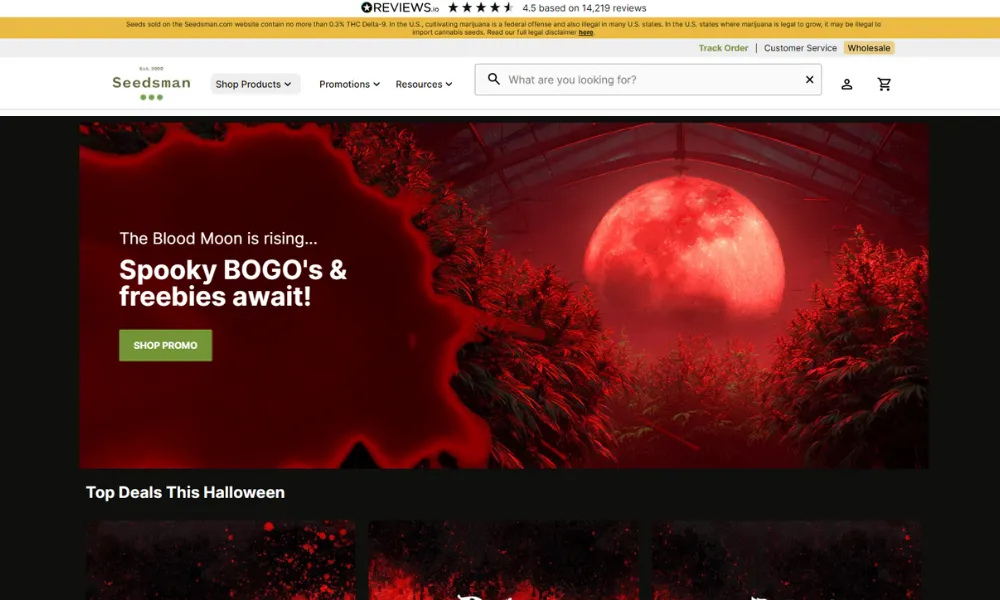
Task: Open the Promotions dropdown
Action: [349, 84]
